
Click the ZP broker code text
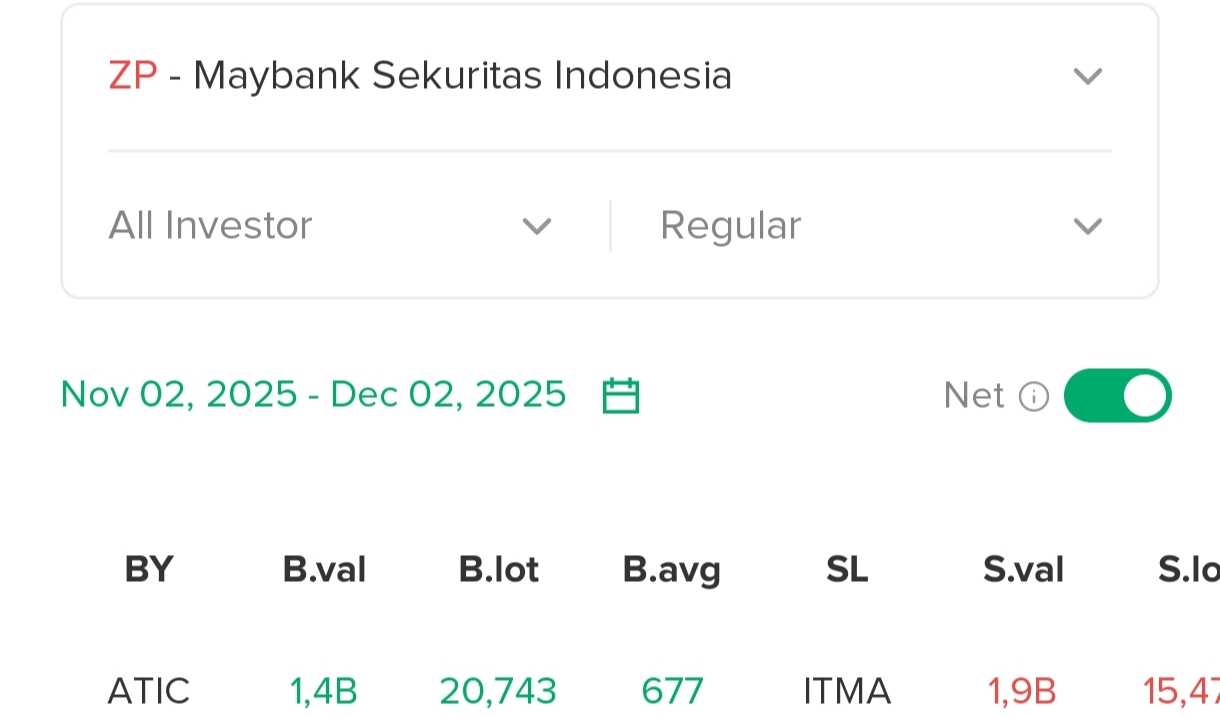133,76
